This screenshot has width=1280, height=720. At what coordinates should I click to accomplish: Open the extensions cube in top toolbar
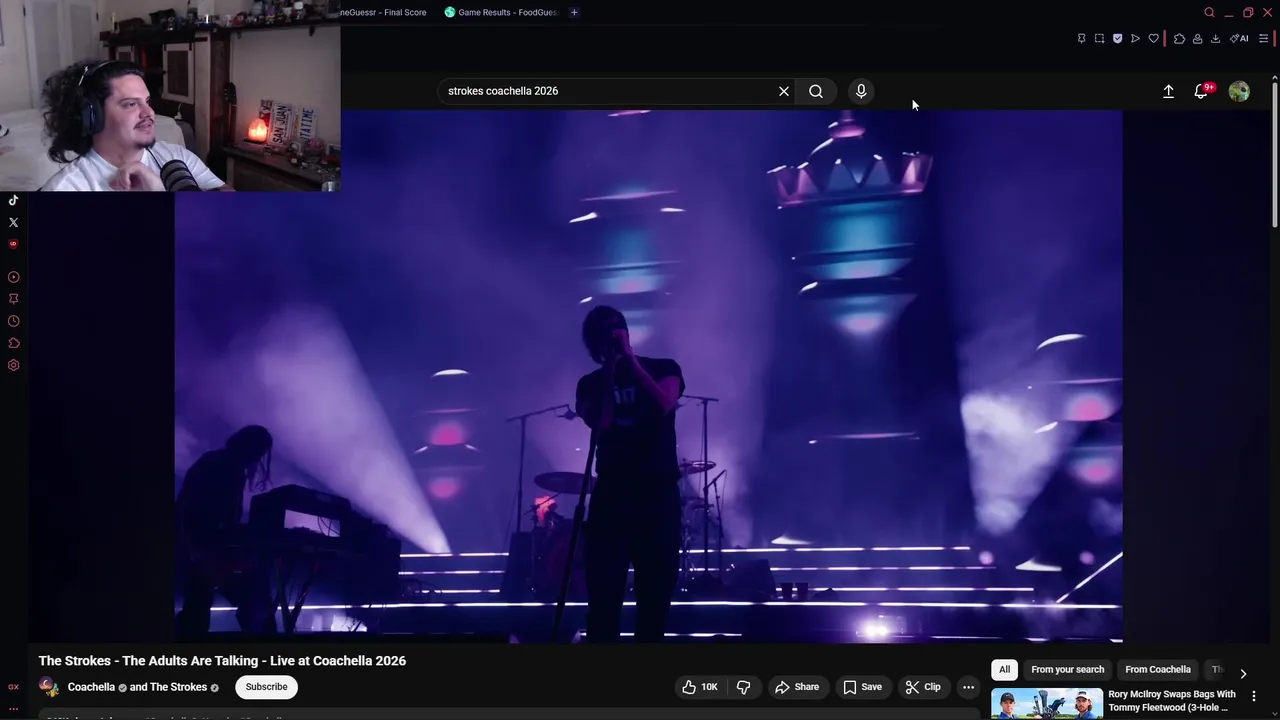tap(1179, 39)
